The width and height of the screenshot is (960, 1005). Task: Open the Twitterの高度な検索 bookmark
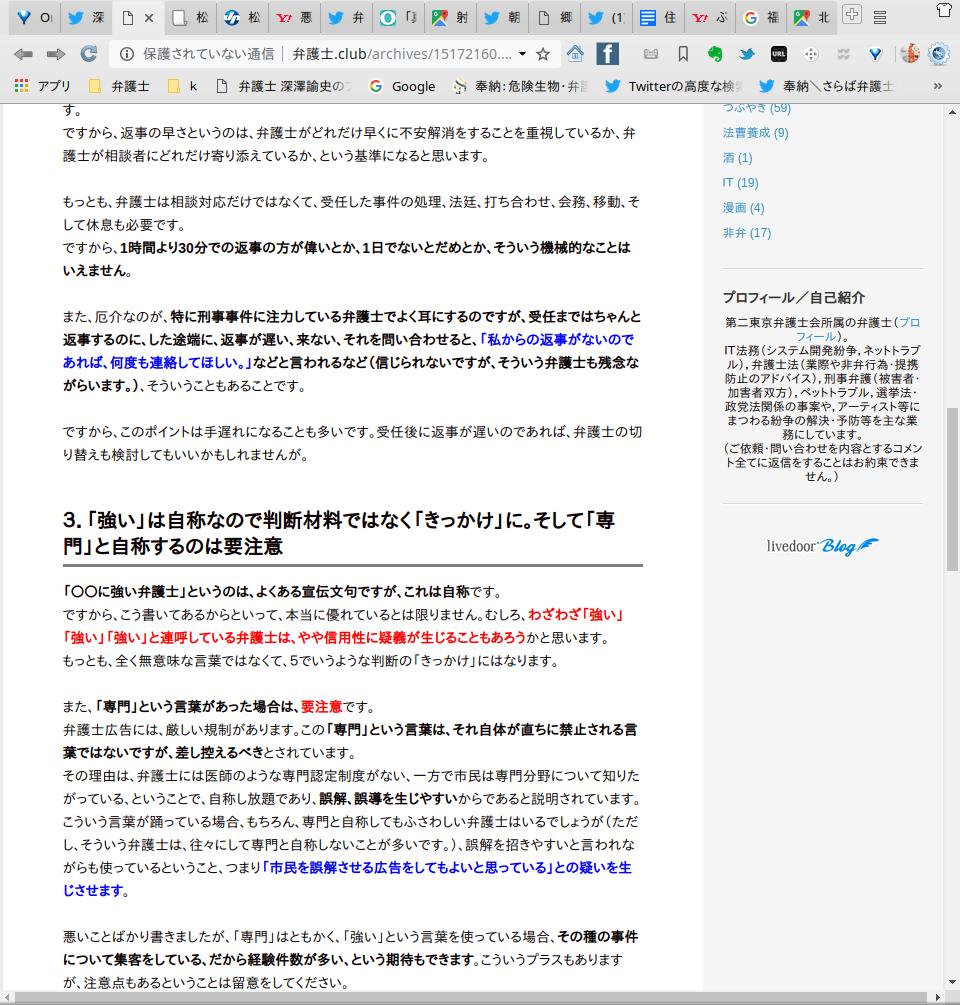click(674, 86)
